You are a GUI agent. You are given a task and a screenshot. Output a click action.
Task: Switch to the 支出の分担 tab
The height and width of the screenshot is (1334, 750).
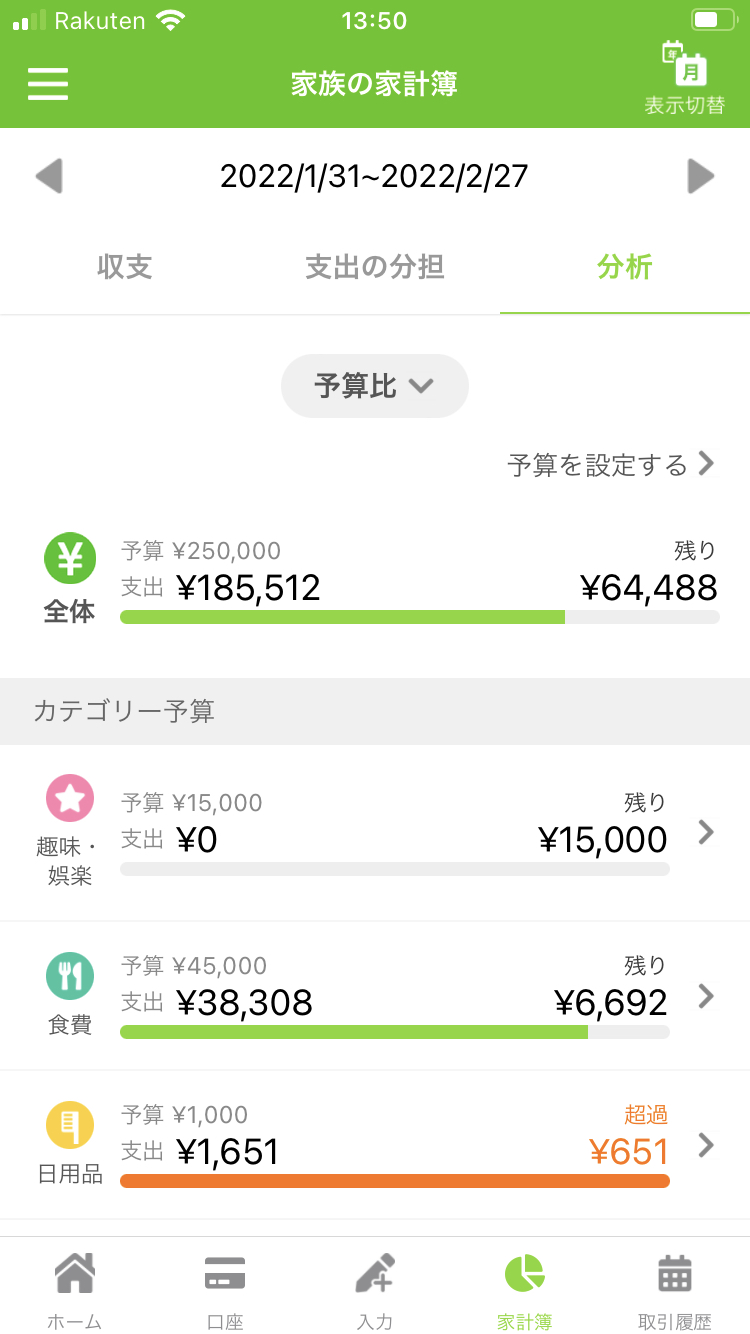pos(375,268)
